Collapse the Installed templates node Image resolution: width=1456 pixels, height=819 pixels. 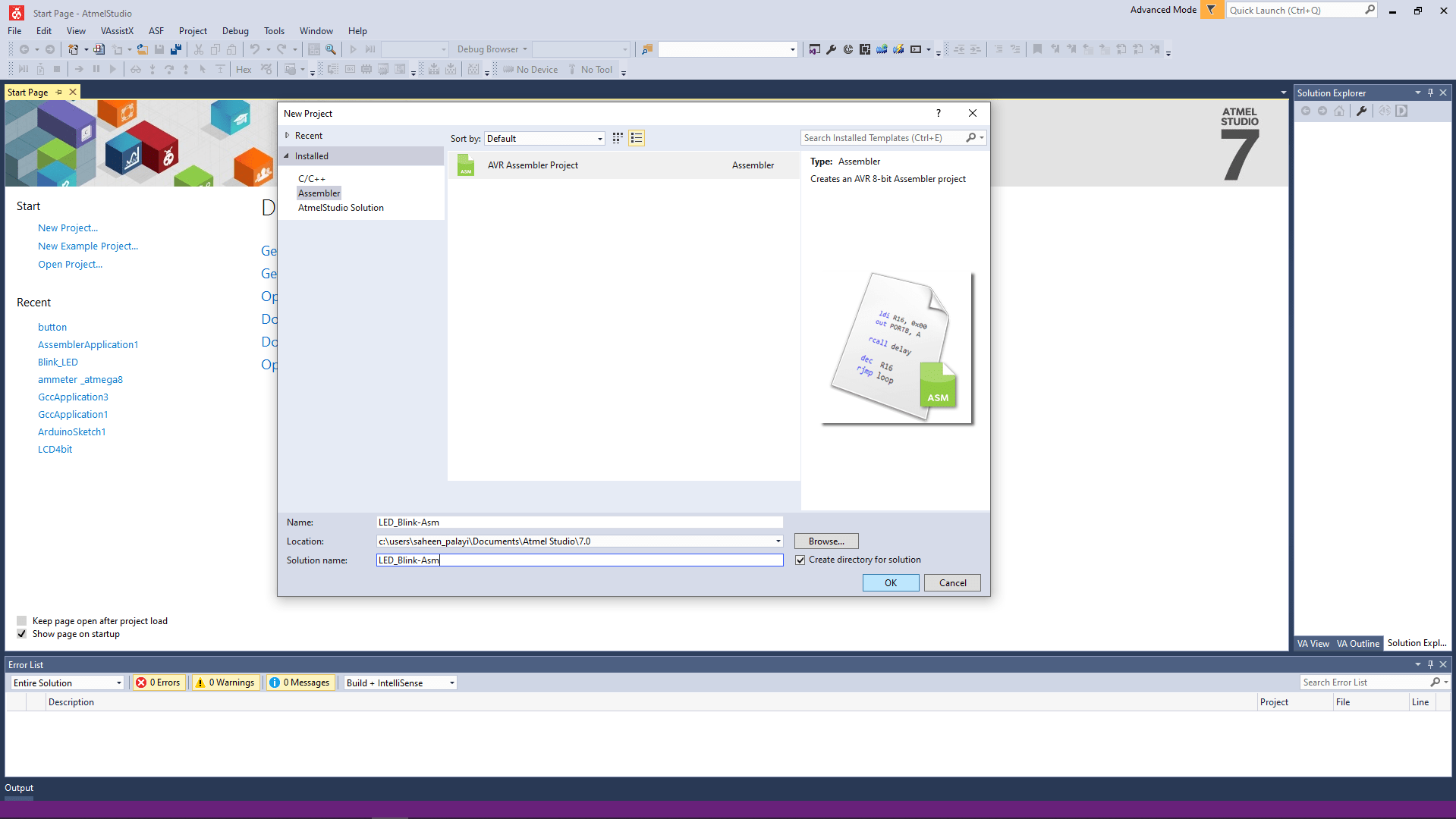click(x=288, y=156)
